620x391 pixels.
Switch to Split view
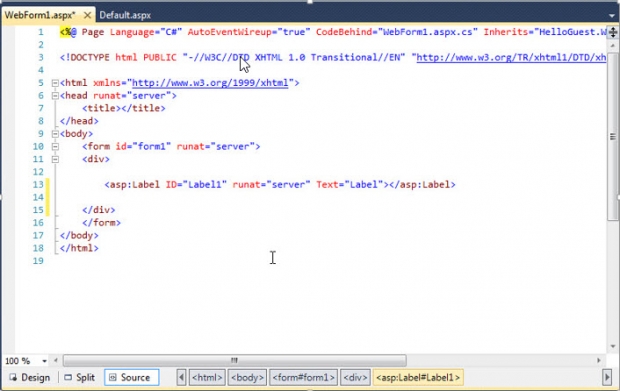point(79,378)
